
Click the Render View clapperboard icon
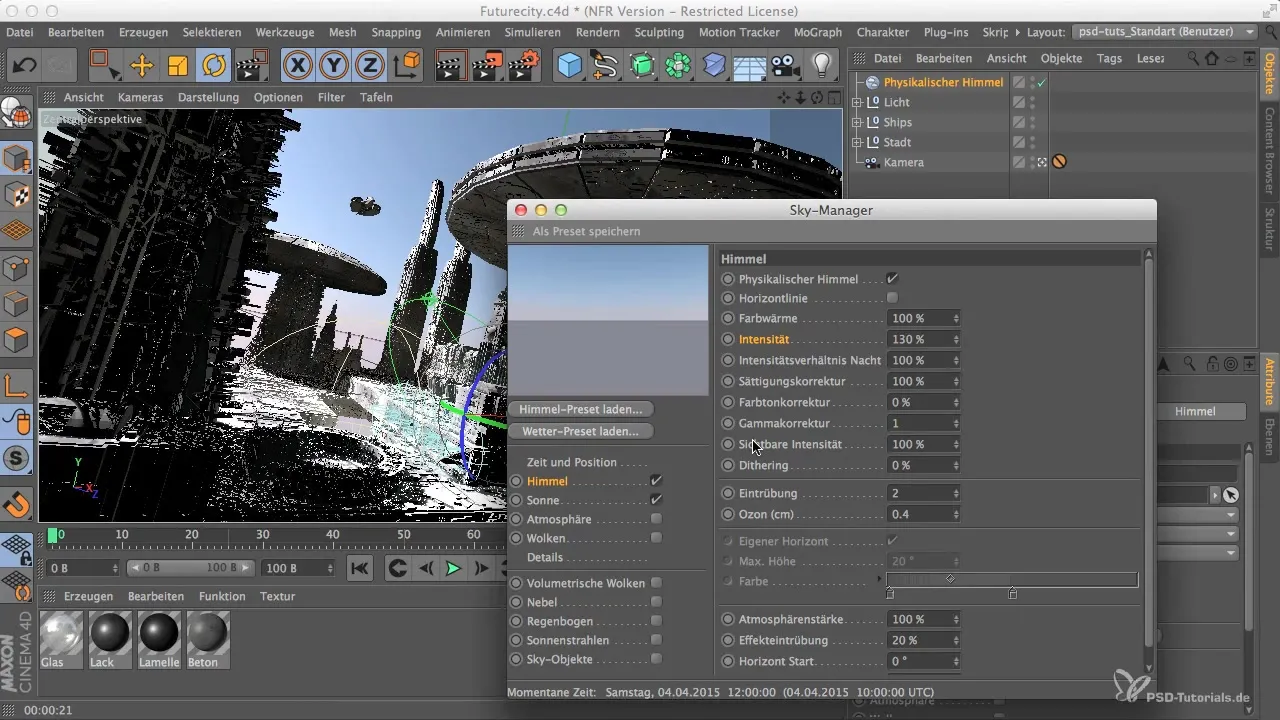(451, 67)
